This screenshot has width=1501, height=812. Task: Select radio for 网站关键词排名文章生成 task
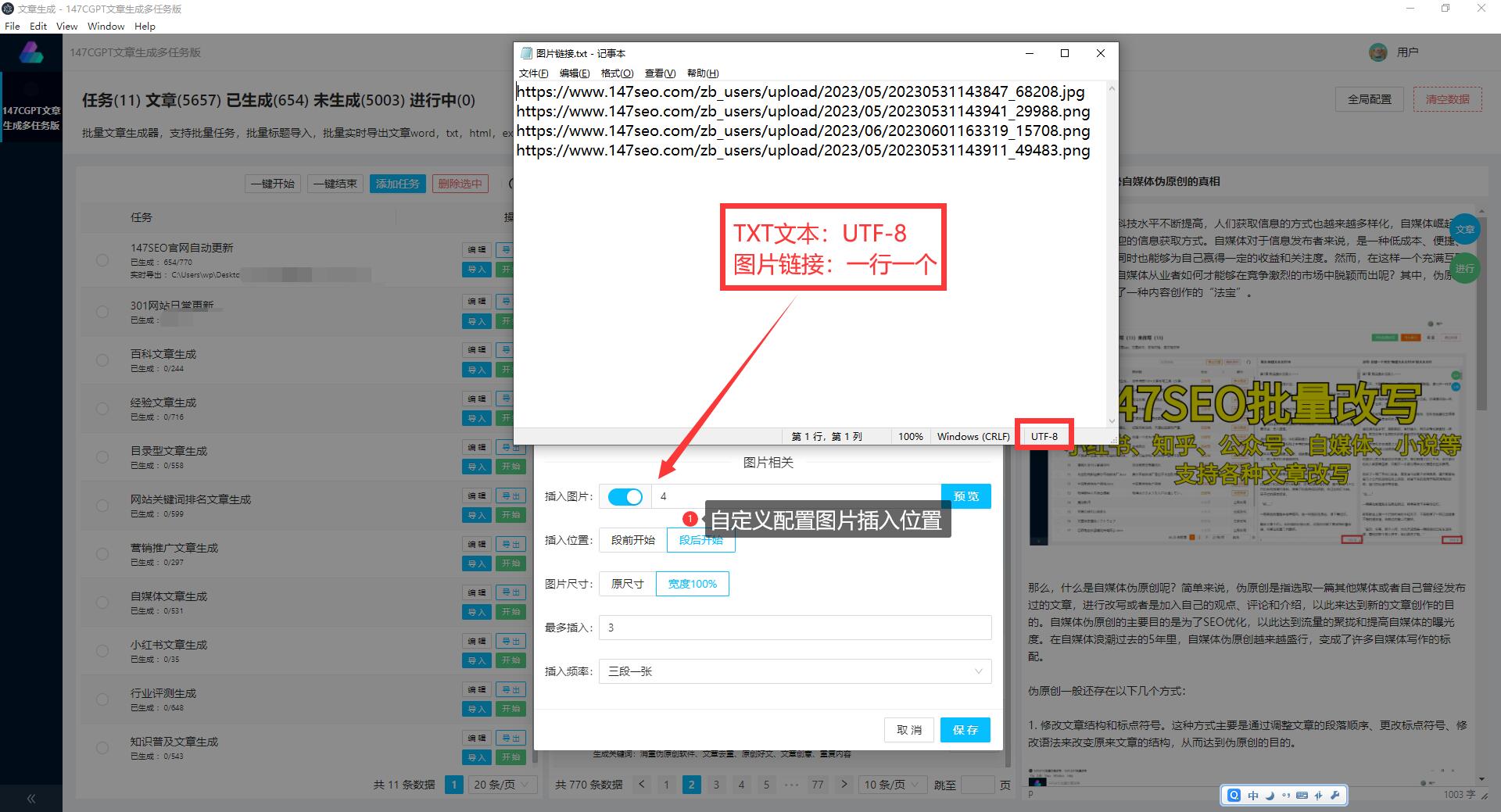point(102,506)
